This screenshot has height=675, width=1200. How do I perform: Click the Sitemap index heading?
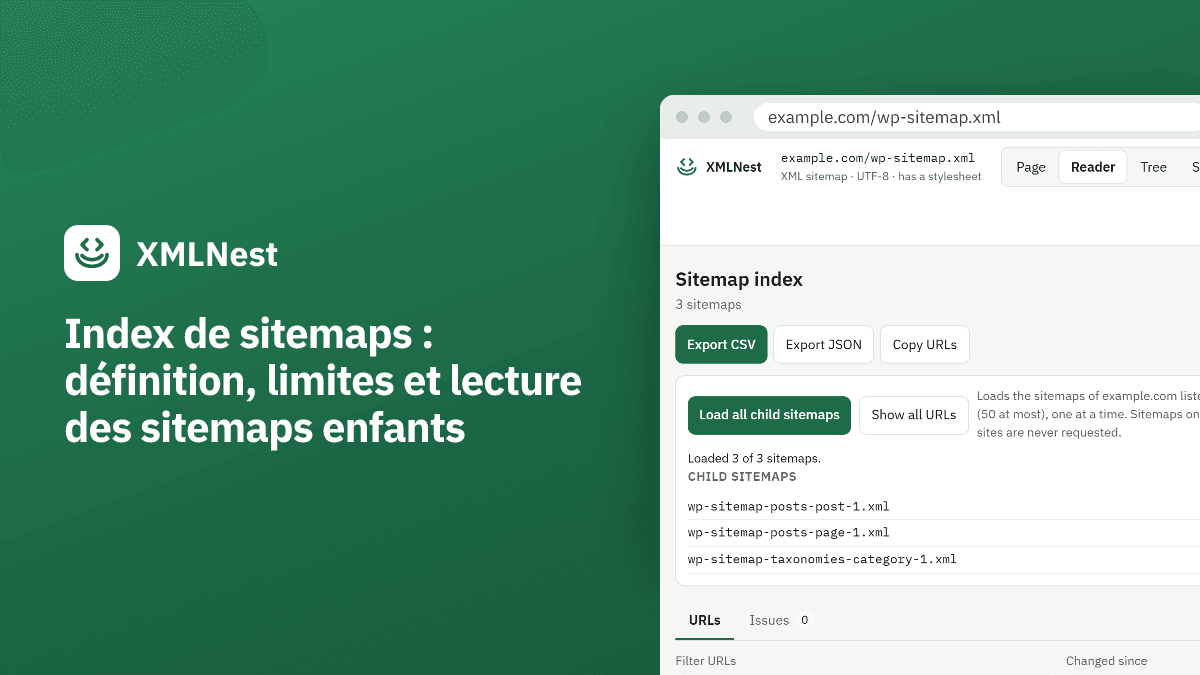(739, 280)
